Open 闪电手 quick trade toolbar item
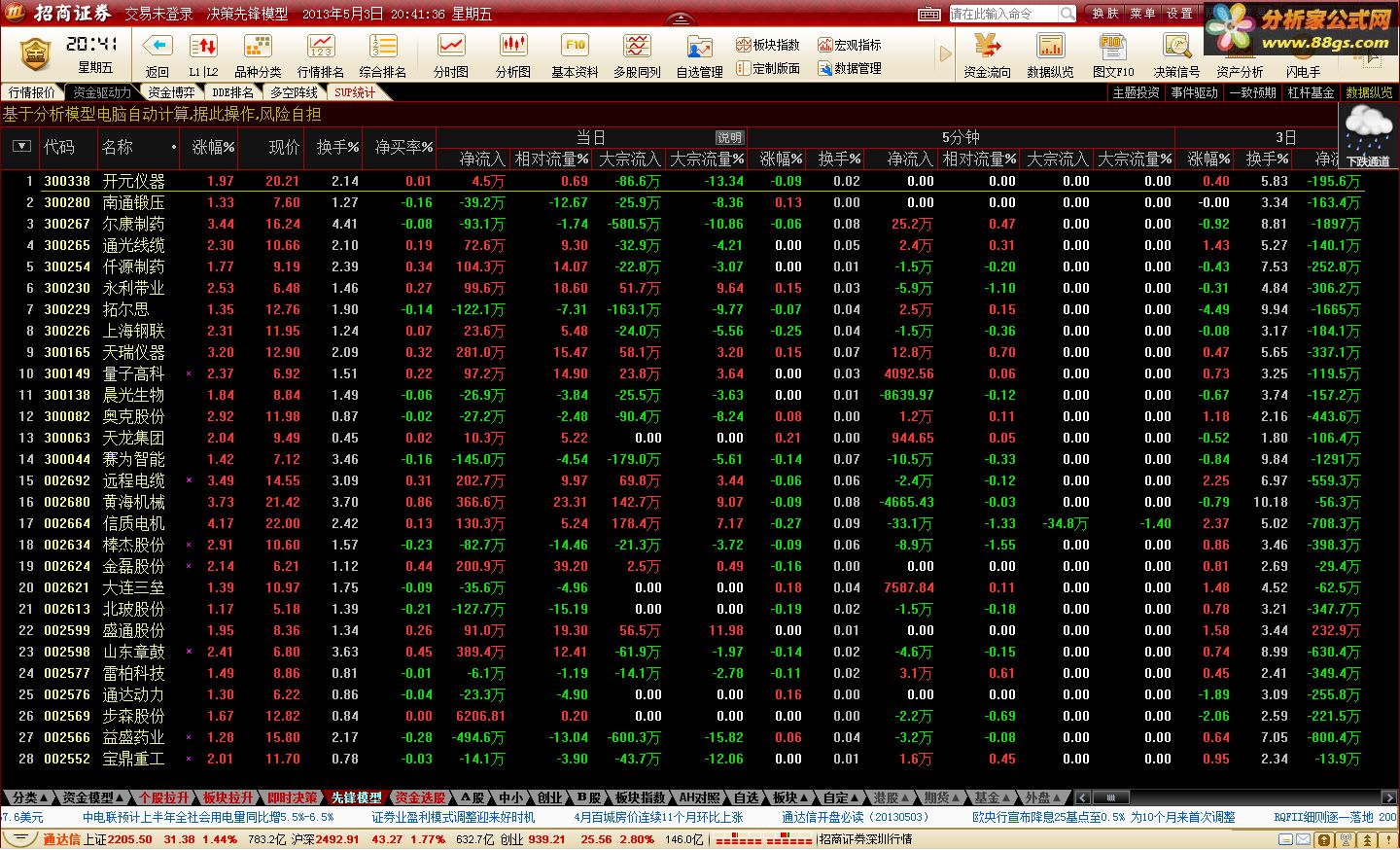 1303,72
